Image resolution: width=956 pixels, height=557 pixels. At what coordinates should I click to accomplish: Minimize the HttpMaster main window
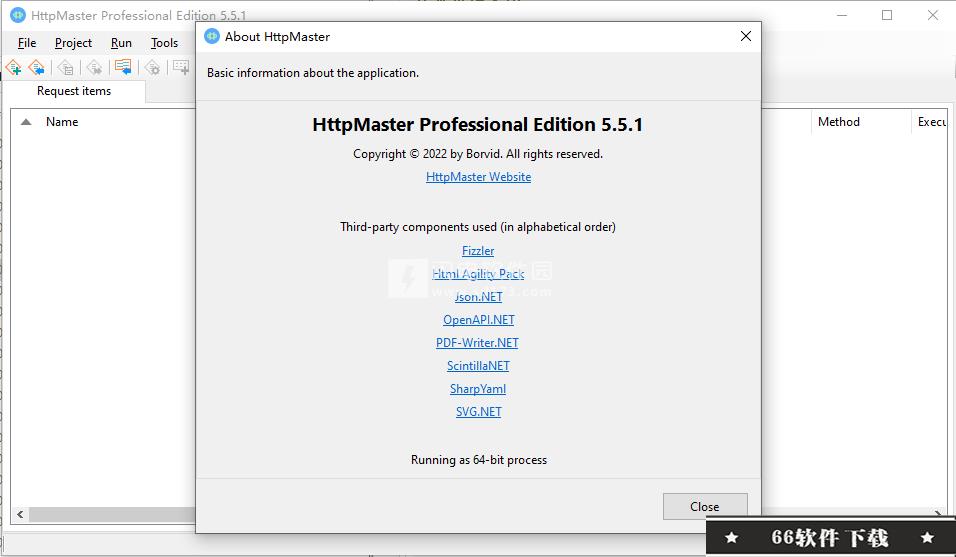point(842,15)
